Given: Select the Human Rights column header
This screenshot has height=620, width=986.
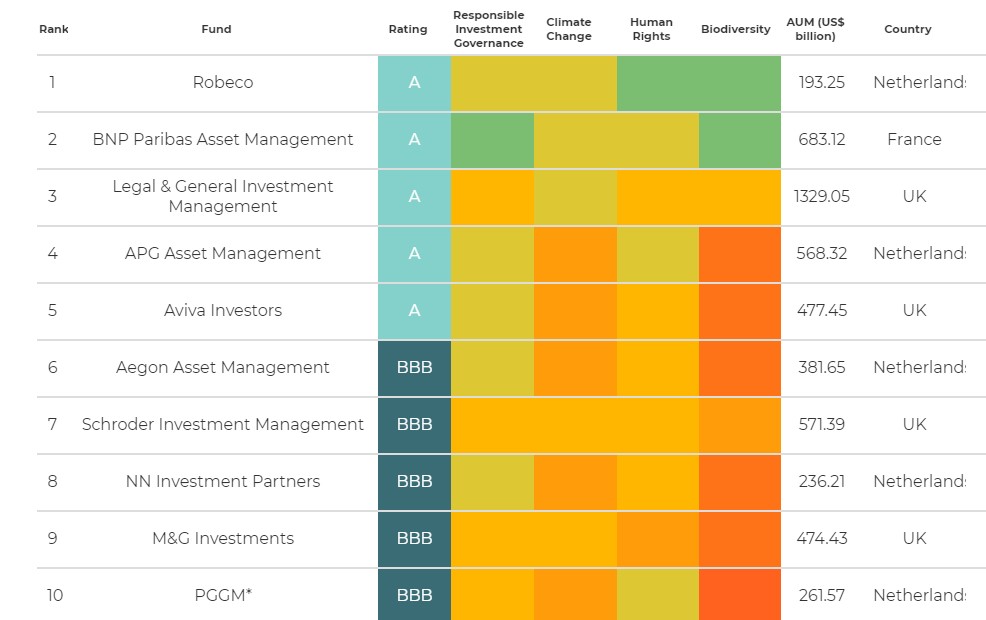Looking at the screenshot, I should (x=652, y=29).
